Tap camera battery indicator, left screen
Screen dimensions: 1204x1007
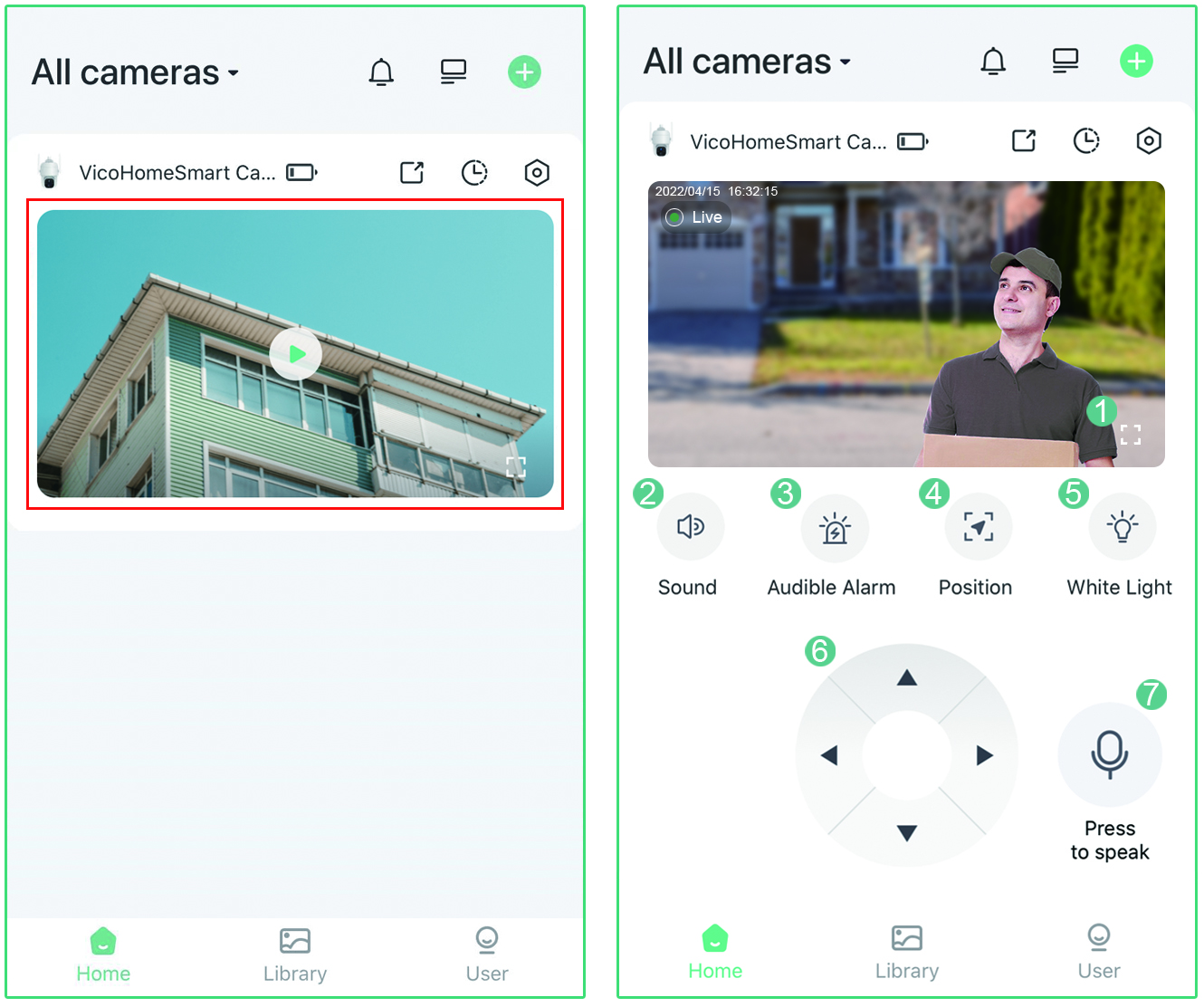click(x=301, y=172)
